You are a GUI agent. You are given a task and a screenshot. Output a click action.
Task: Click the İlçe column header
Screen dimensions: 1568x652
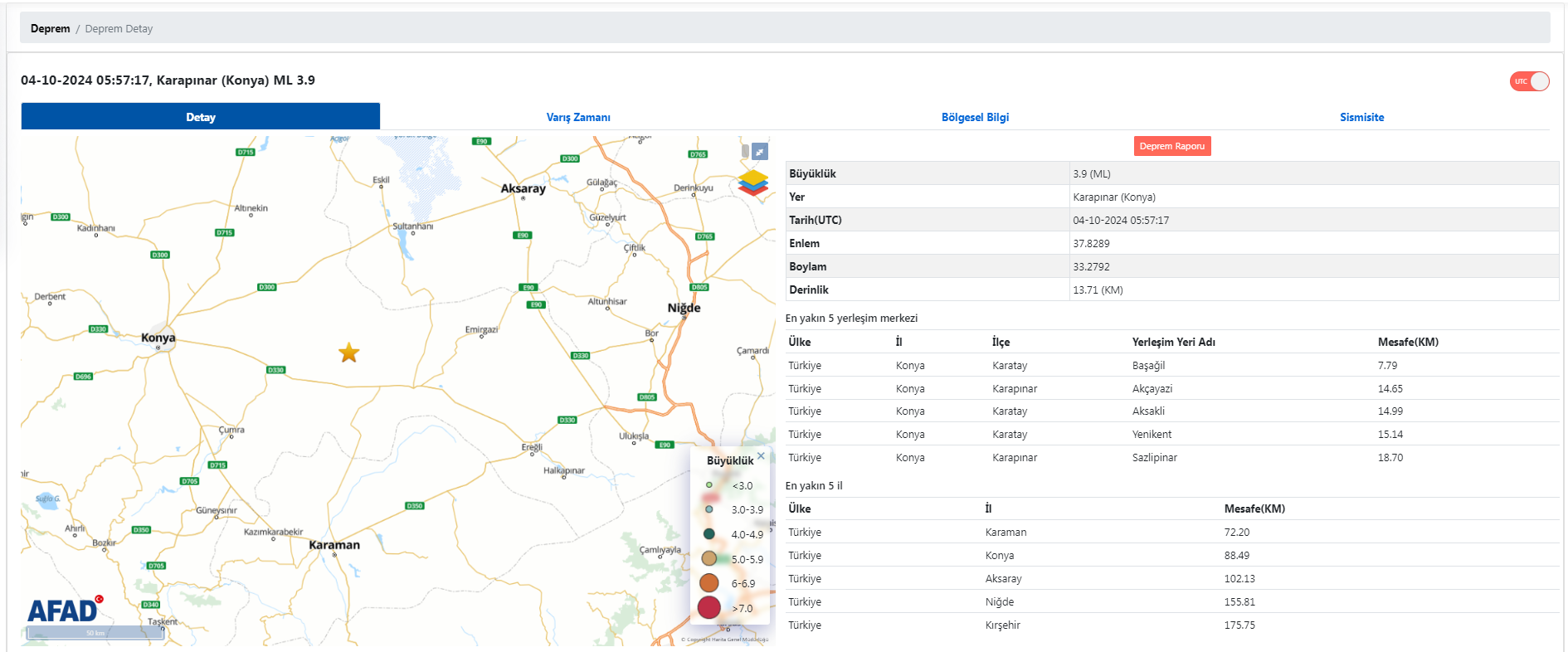(1001, 342)
